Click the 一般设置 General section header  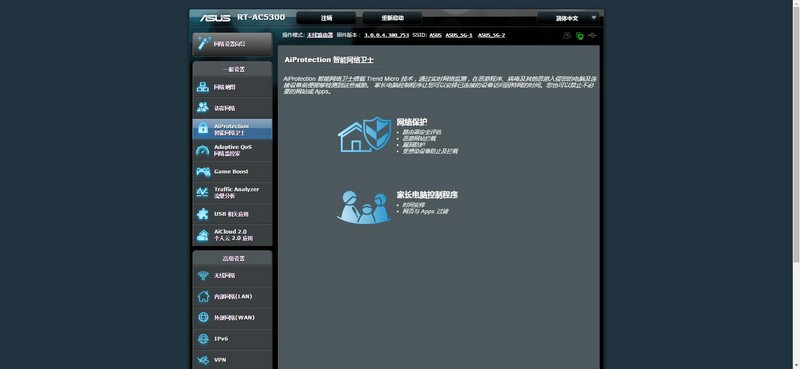(233, 69)
